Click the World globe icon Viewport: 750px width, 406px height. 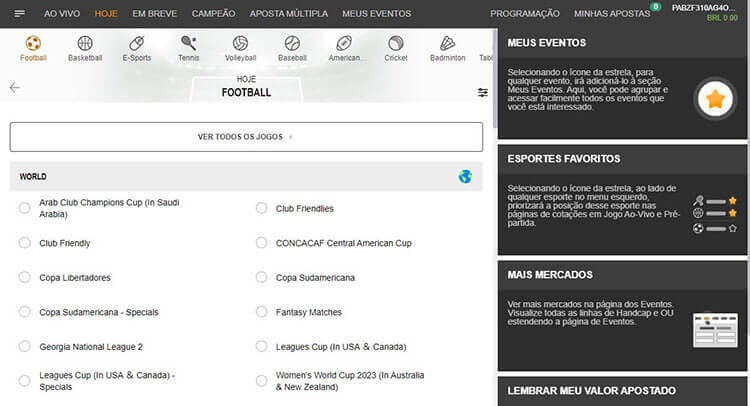pos(465,176)
